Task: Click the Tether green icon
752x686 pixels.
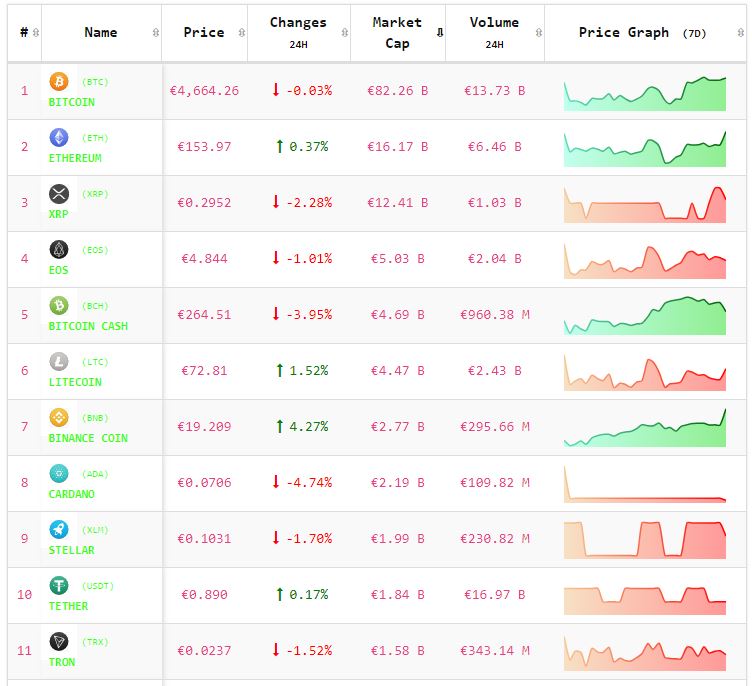Action: coord(58,586)
